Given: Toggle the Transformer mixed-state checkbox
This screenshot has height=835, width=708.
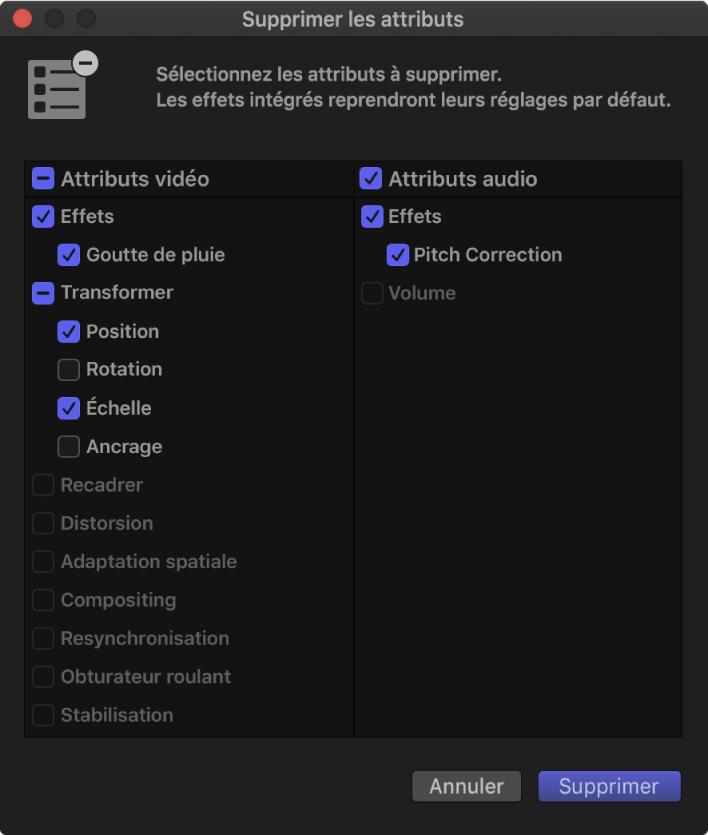Looking at the screenshot, I should 43,293.
